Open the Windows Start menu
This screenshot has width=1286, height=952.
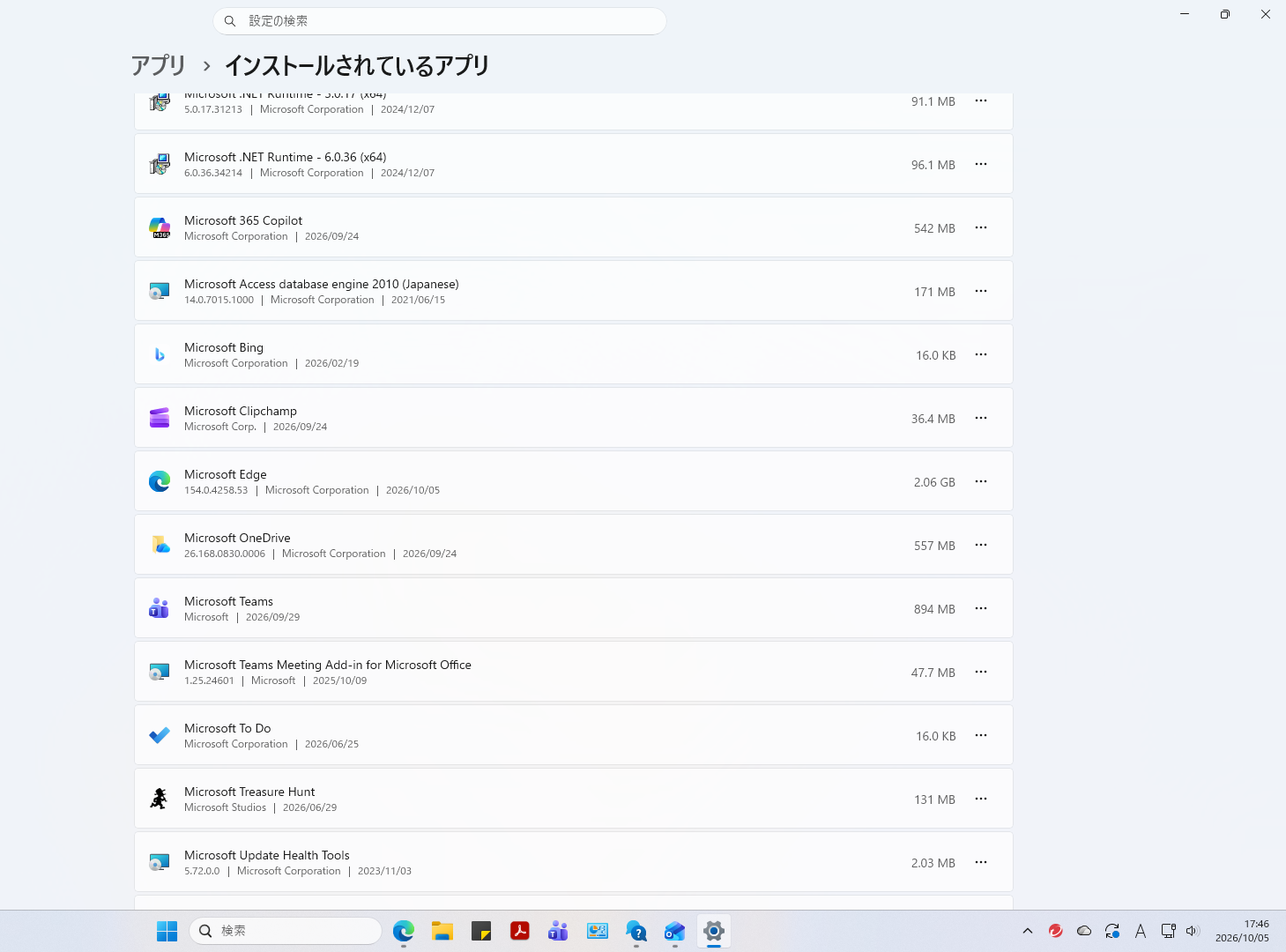coord(167,931)
